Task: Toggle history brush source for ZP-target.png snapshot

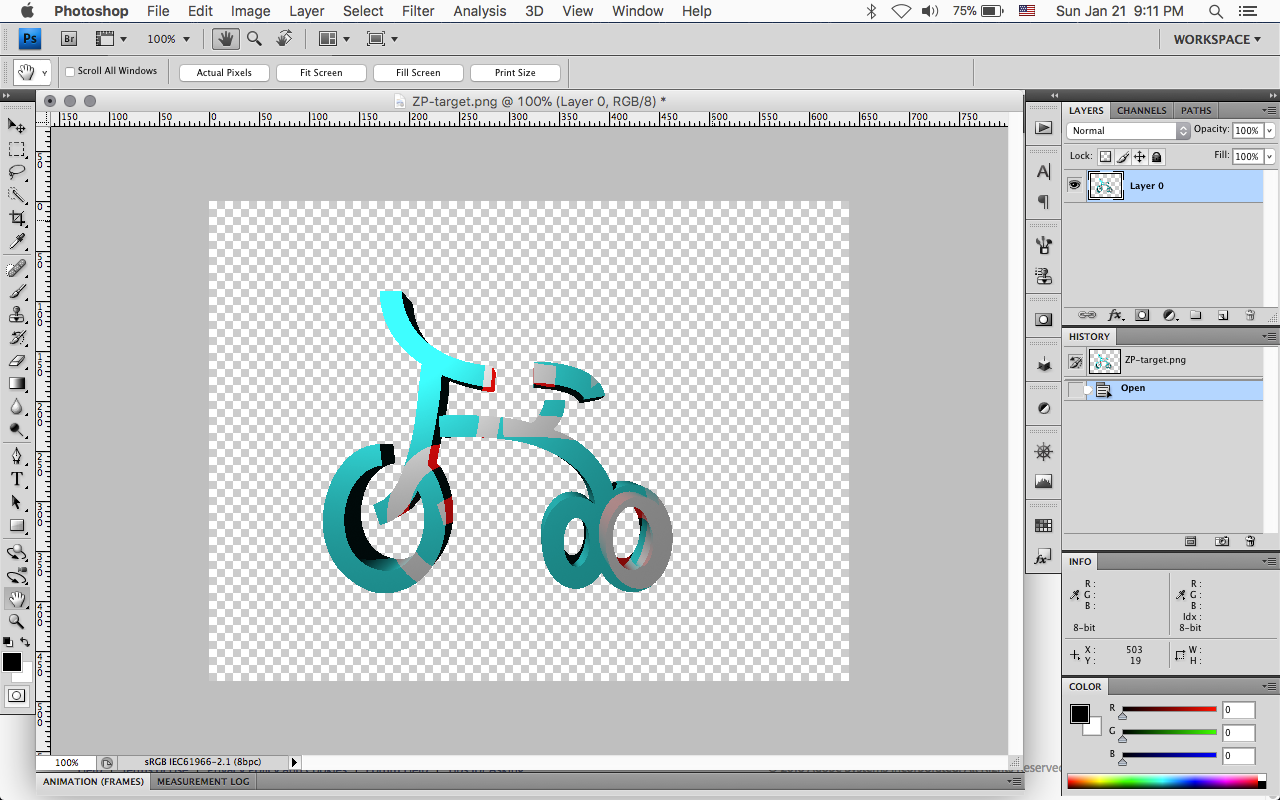Action: tap(1075, 361)
